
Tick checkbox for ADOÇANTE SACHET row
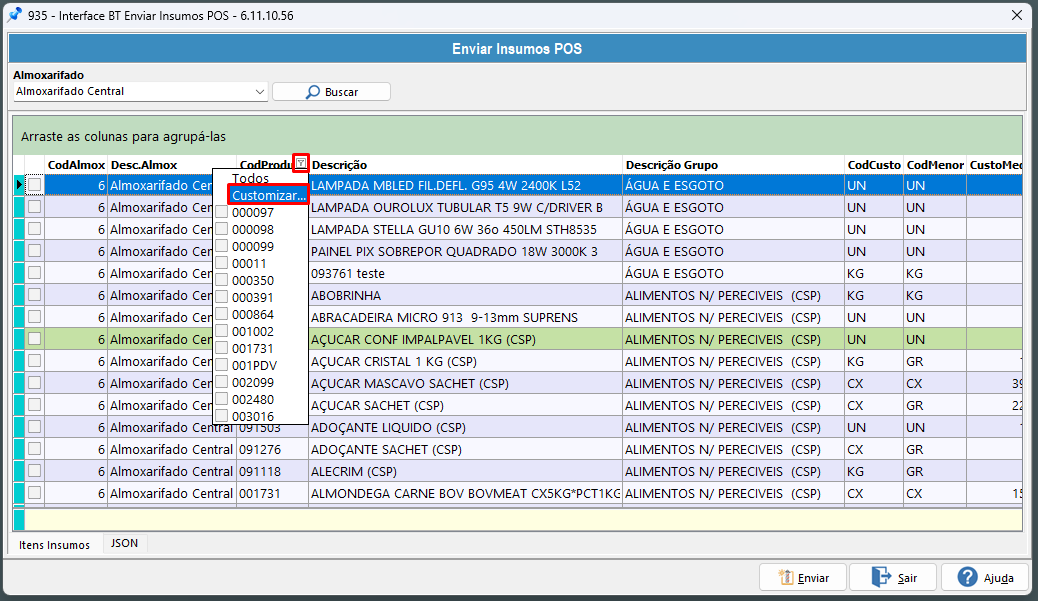click(x=34, y=449)
